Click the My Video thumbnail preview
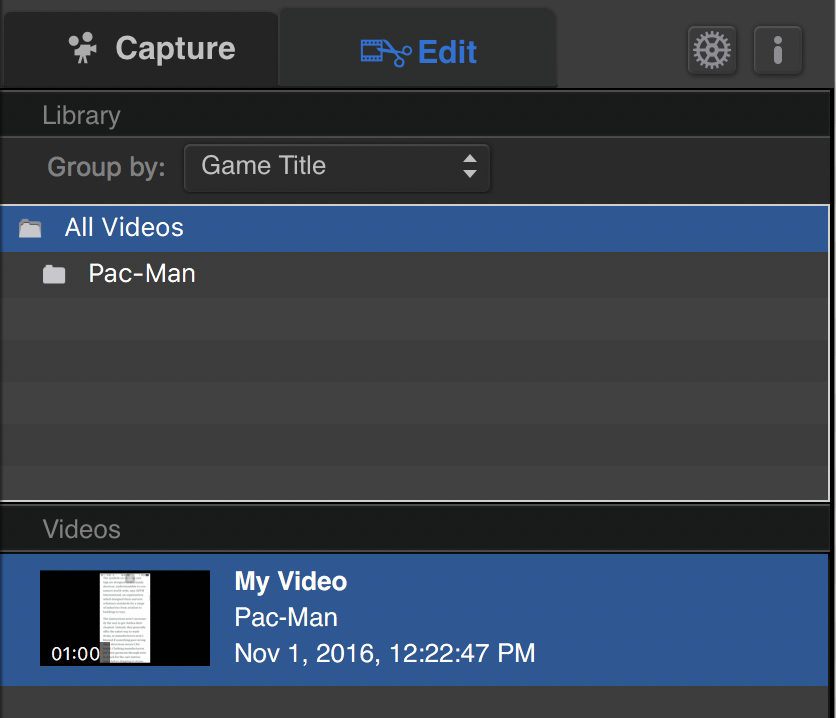This screenshot has width=836, height=718. click(x=124, y=617)
